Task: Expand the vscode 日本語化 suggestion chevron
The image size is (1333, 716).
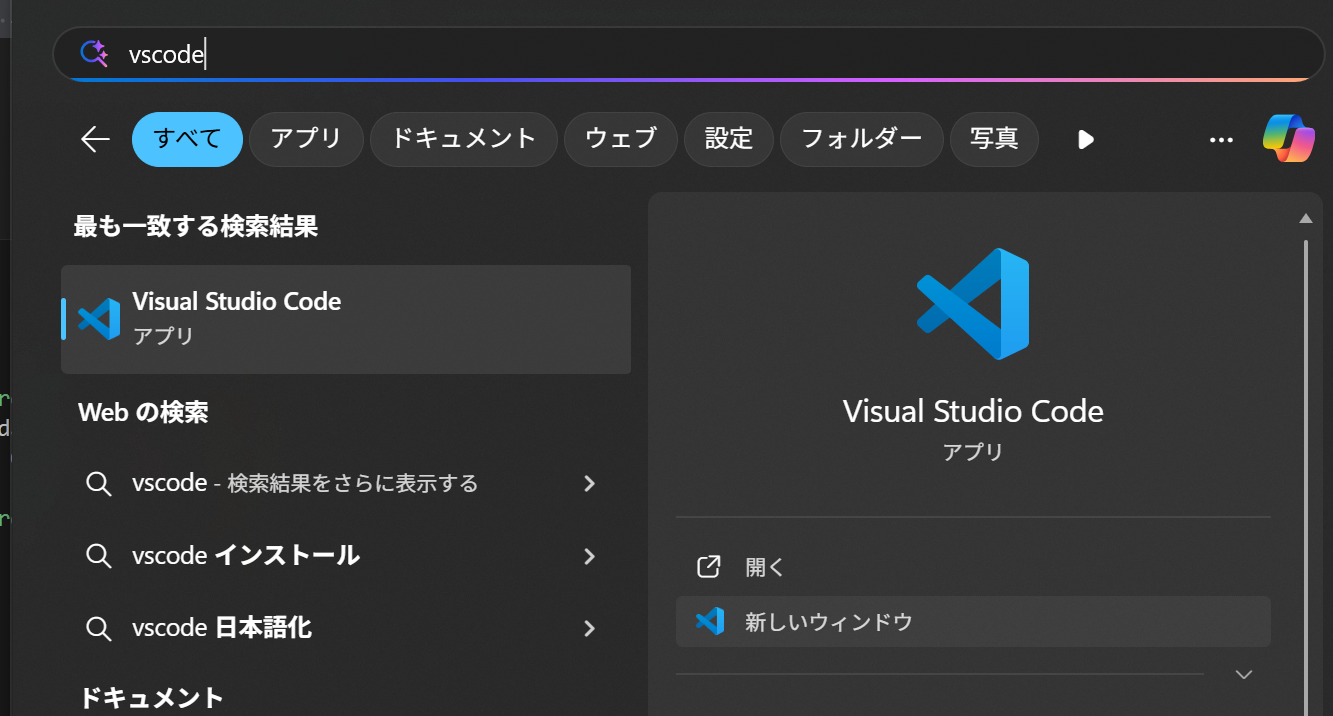Action: coord(589,629)
